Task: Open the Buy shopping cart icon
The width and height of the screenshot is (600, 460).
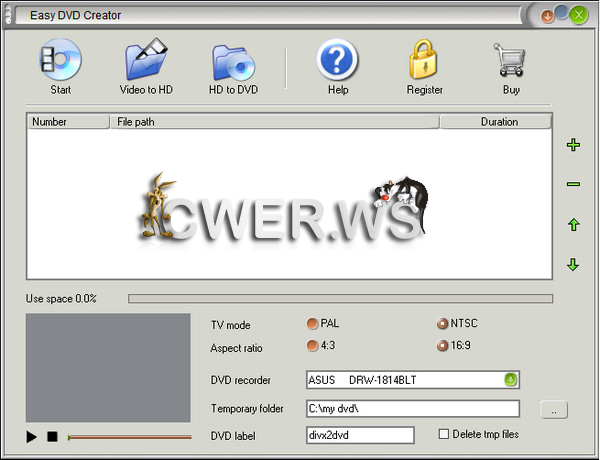Action: click(511, 62)
